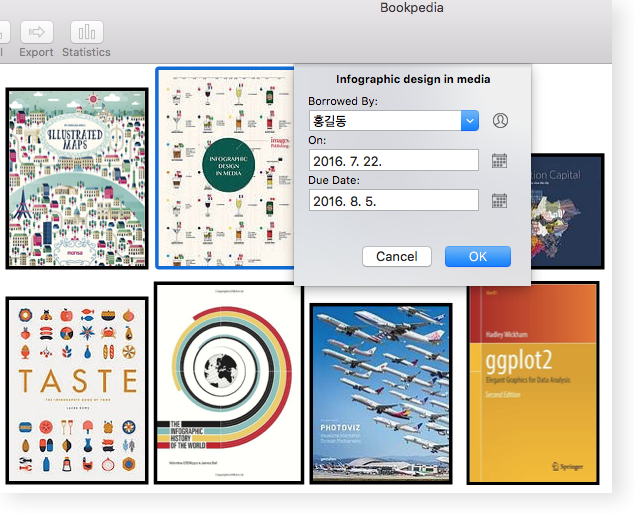Click the Statistics label in toolbar
The width and height of the screenshot is (634, 514).
[86, 52]
